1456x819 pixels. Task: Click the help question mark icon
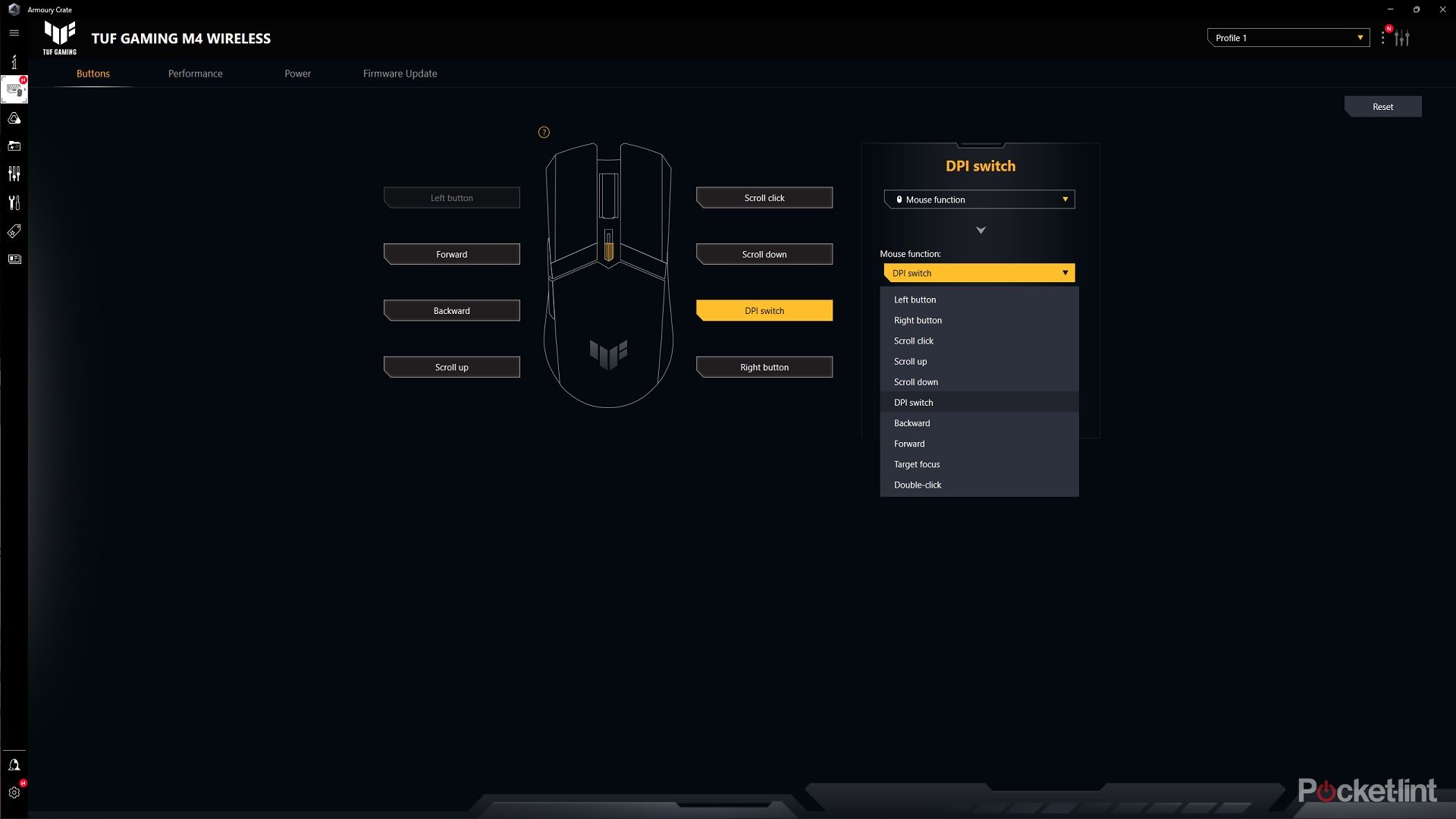coord(544,132)
